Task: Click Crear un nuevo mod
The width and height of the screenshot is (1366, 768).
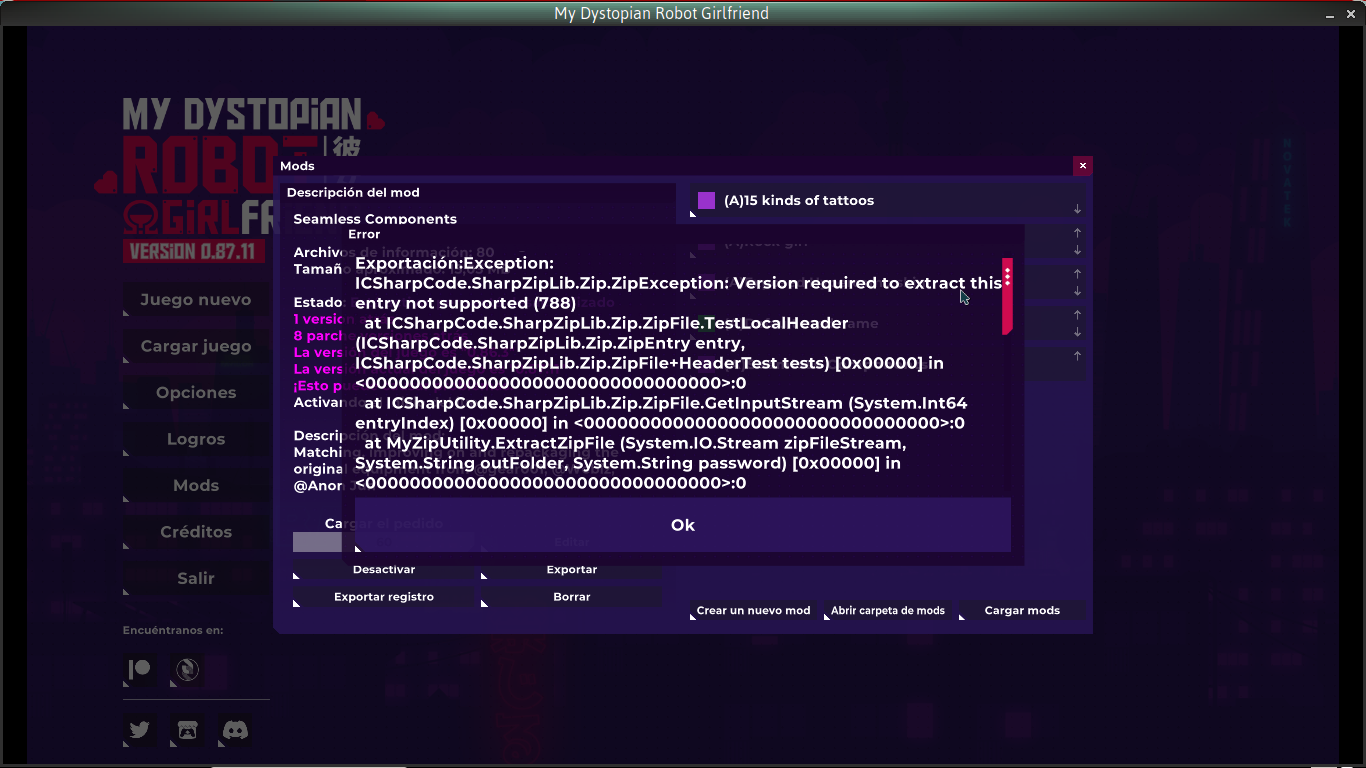Action: pos(754,610)
